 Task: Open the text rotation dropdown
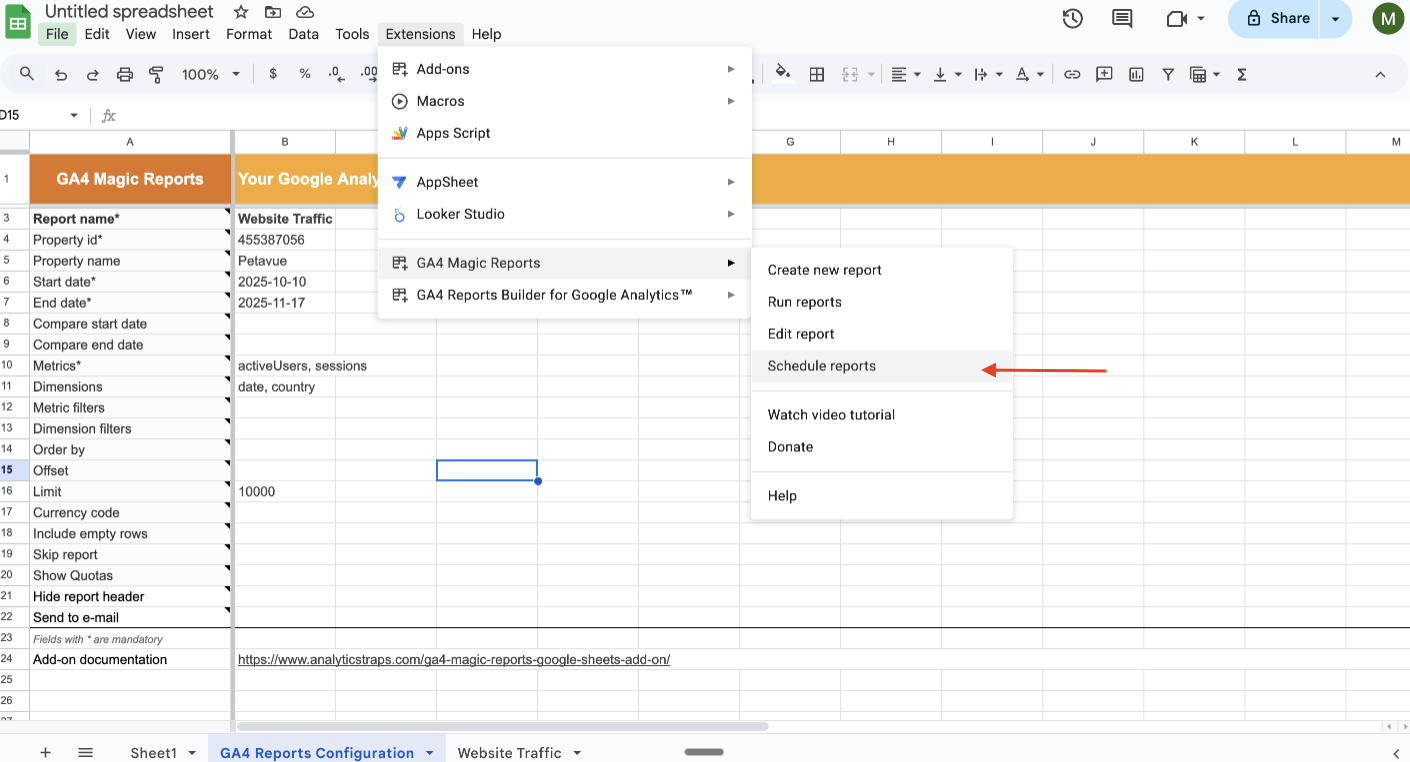click(1029, 74)
